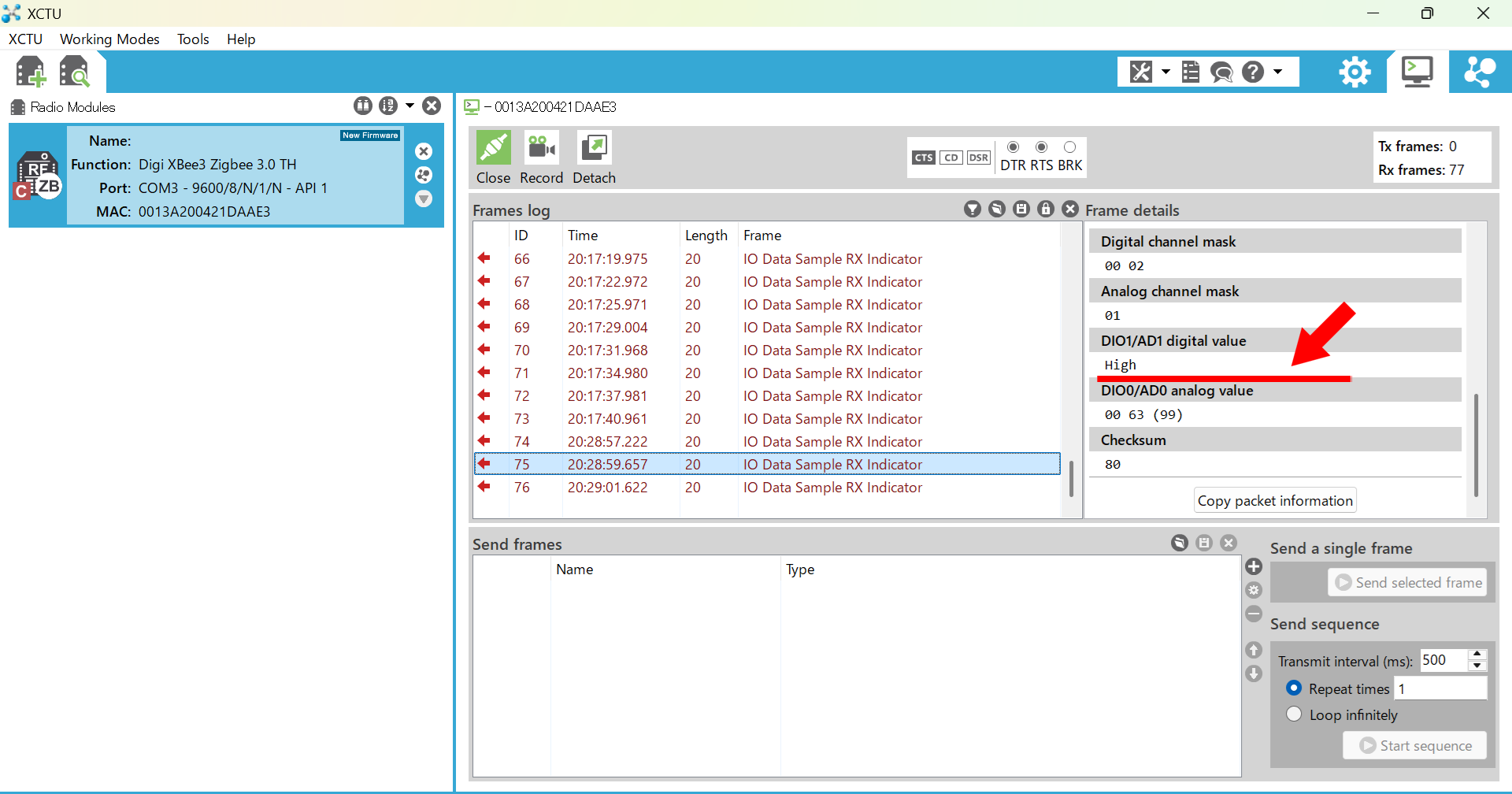Click the Transmit interval input field
1512x794 pixels.
point(1443,660)
